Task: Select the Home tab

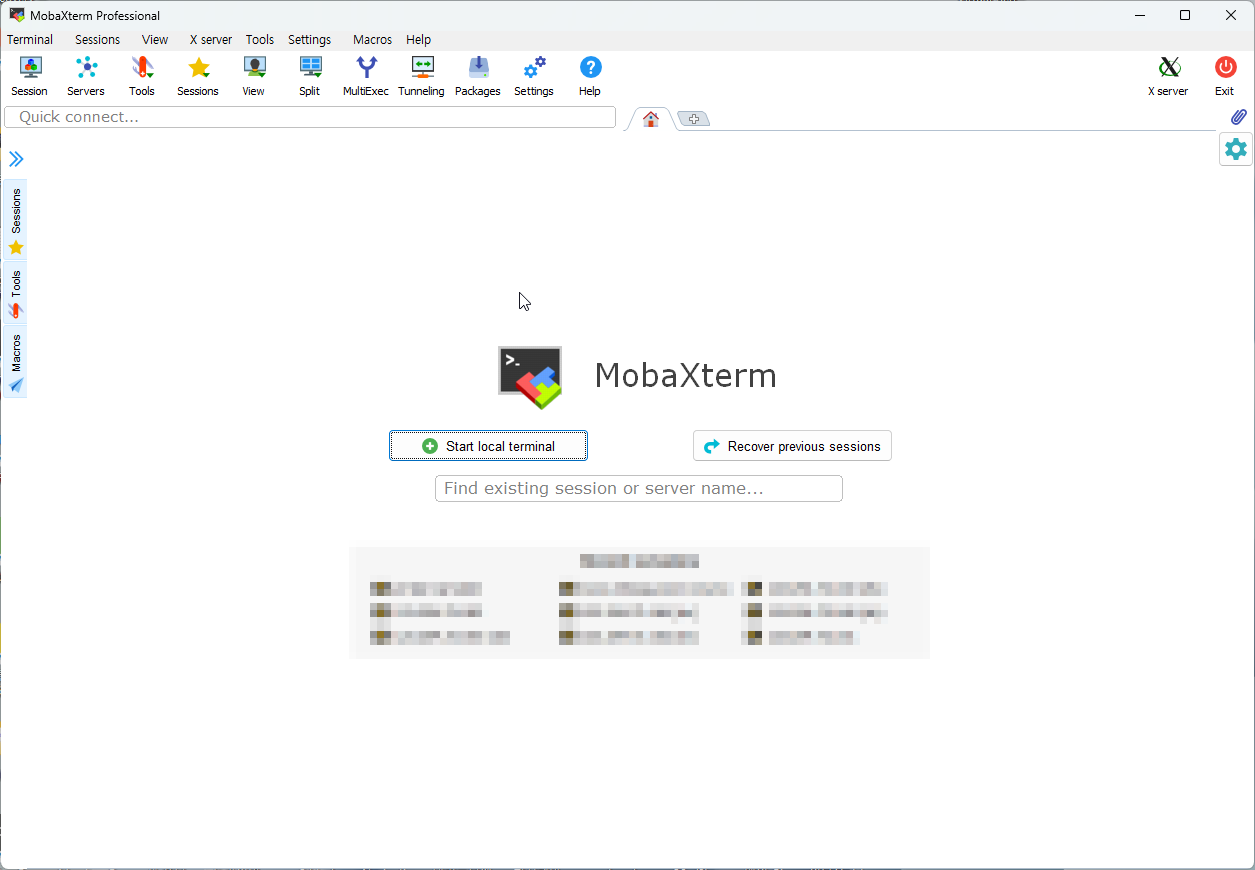Action: (651, 119)
